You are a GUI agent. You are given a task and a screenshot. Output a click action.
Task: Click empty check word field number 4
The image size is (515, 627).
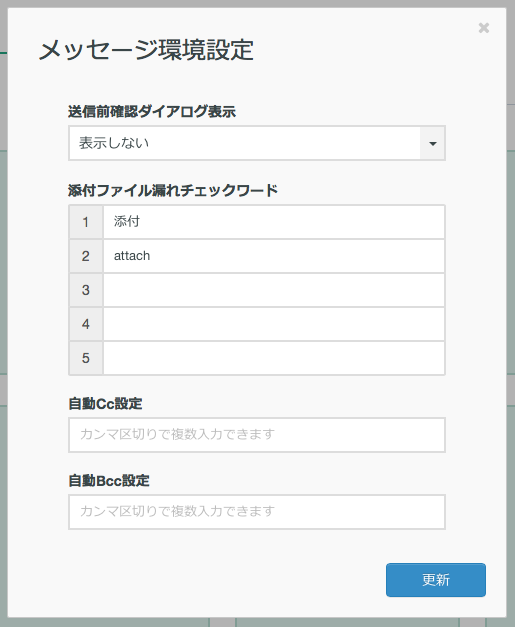coord(274,324)
